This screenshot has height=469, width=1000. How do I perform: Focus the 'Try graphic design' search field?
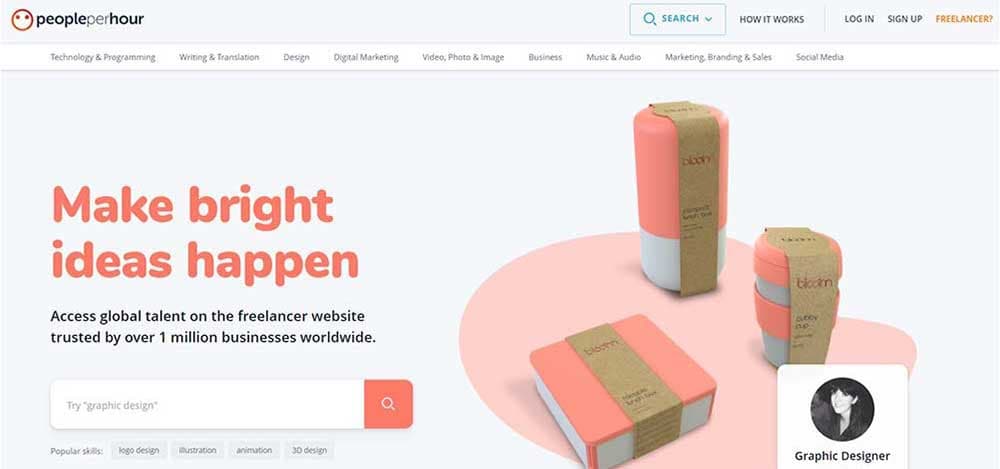click(207, 405)
